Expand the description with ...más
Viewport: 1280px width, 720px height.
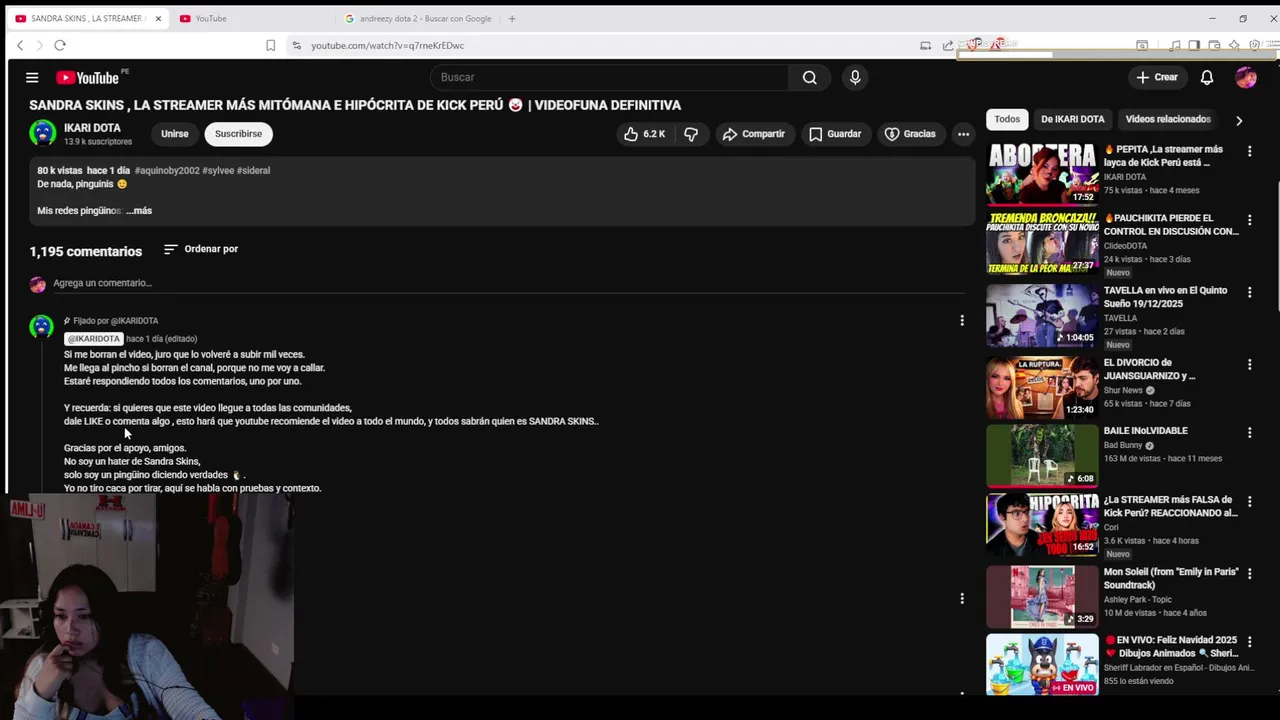click(139, 211)
